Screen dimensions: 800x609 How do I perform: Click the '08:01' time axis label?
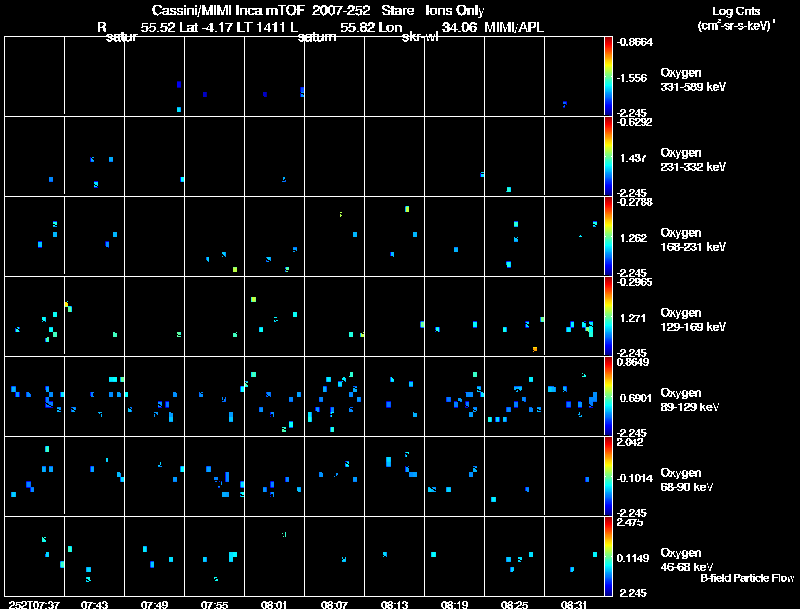(x=274, y=604)
